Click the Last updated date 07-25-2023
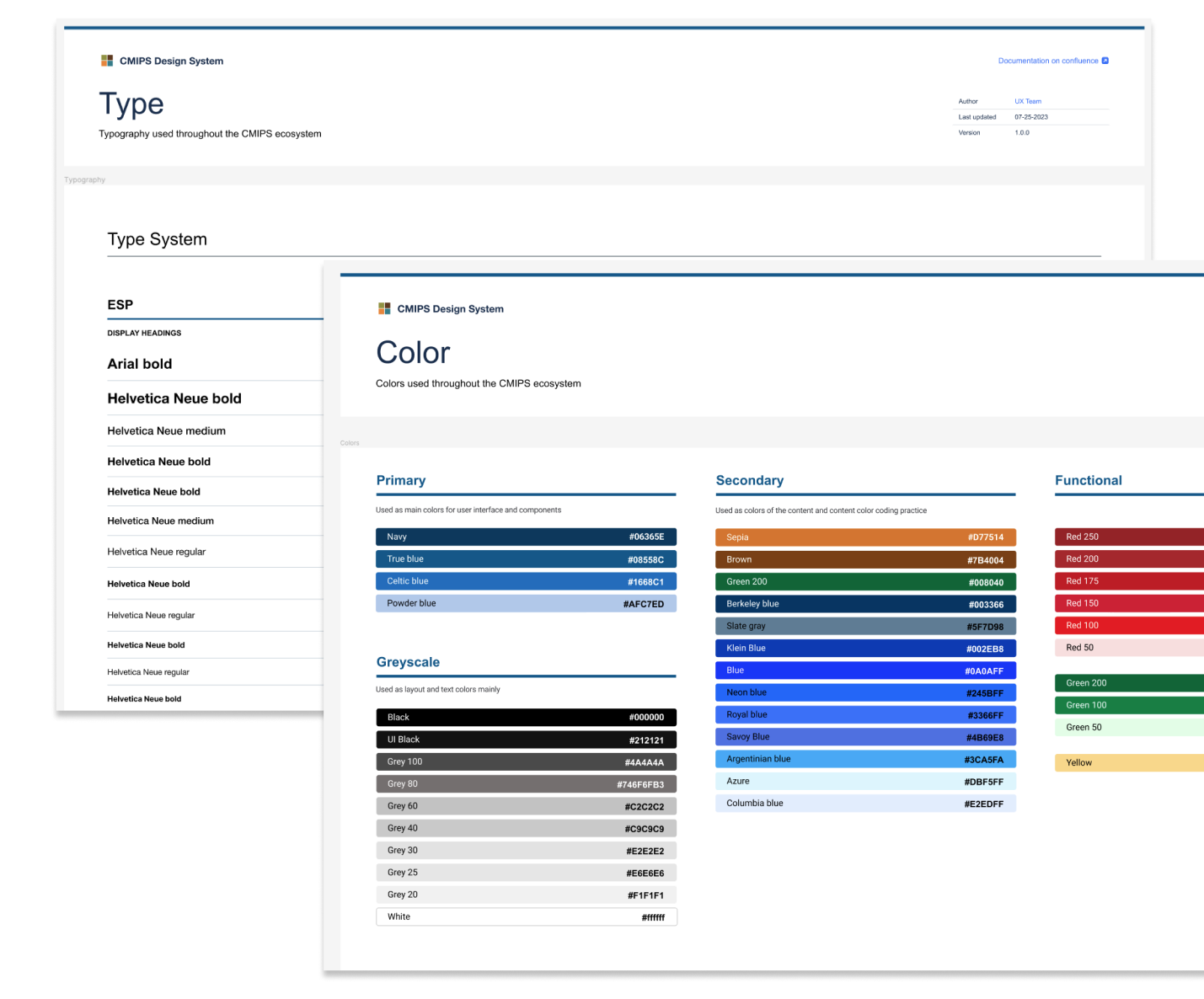Viewport: 1204px width, 999px height. (x=1031, y=117)
